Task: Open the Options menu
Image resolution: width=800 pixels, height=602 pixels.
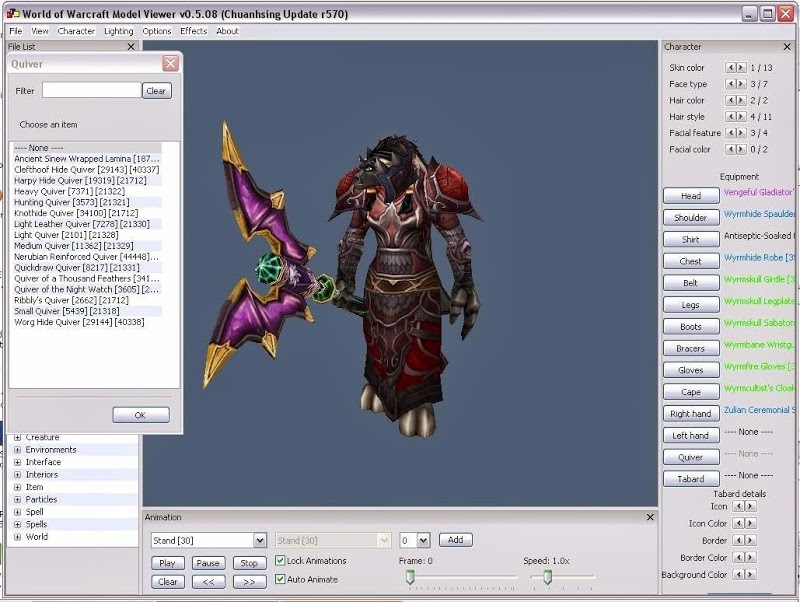Action: click(x=157, y=31)
